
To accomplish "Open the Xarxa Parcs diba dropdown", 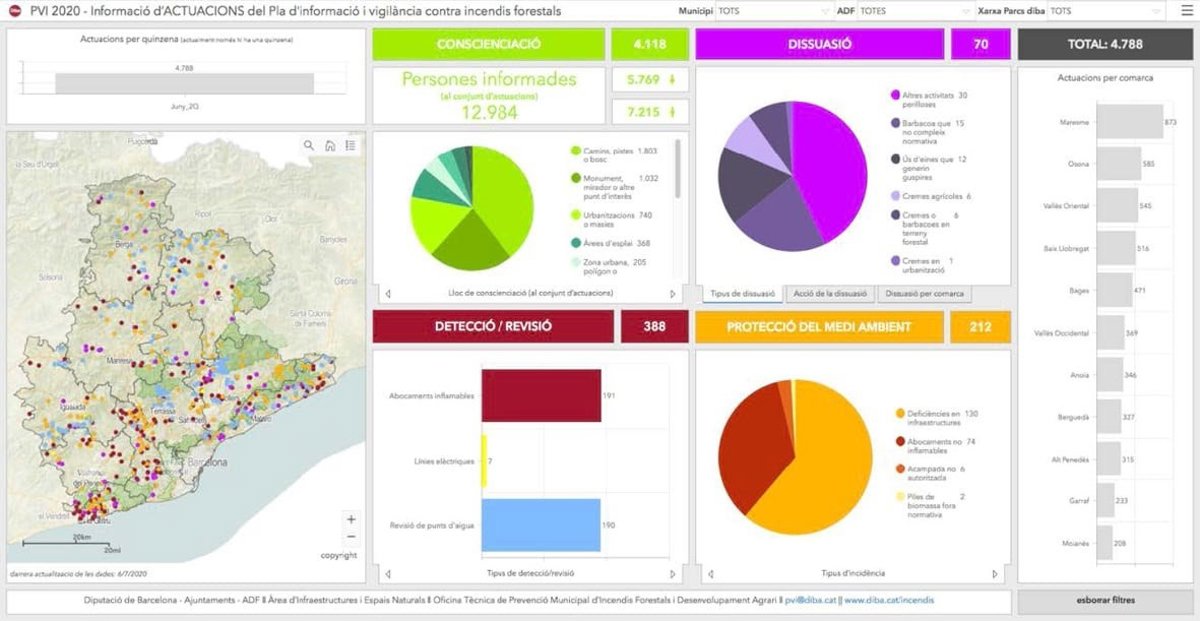I will pos(1105,11).
